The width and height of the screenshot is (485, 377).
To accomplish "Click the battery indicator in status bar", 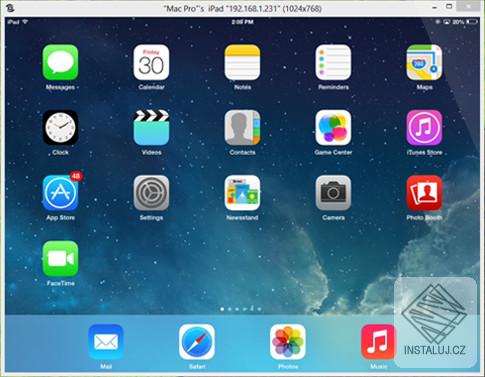I will tap(472, 22).
